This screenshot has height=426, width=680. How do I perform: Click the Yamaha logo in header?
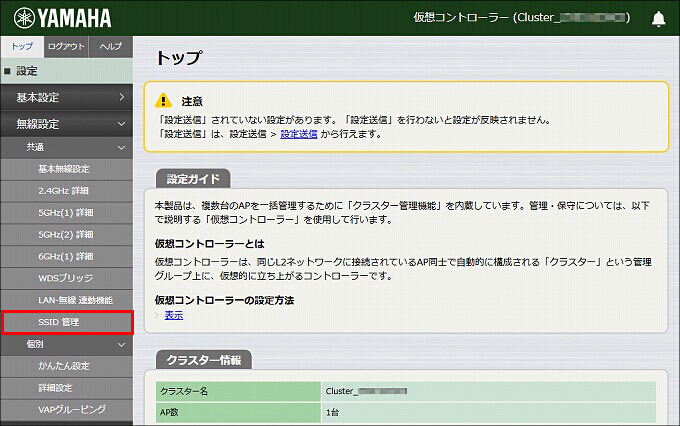(x=62, y=18)
